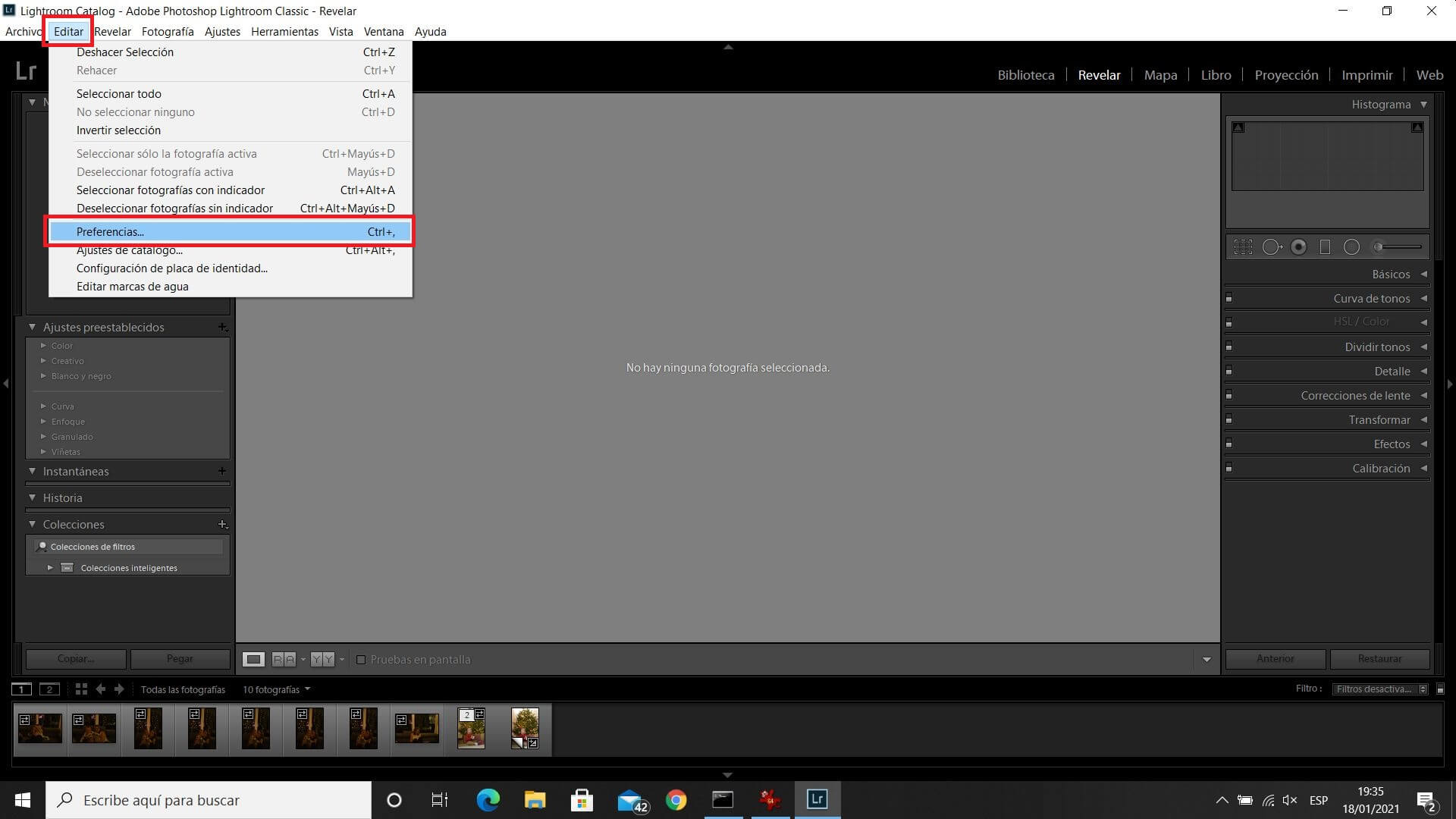The height and width of the screenshot is (819, 1456).
Task: Click Colecciones de filtros search field
Action: click(128, 546)
